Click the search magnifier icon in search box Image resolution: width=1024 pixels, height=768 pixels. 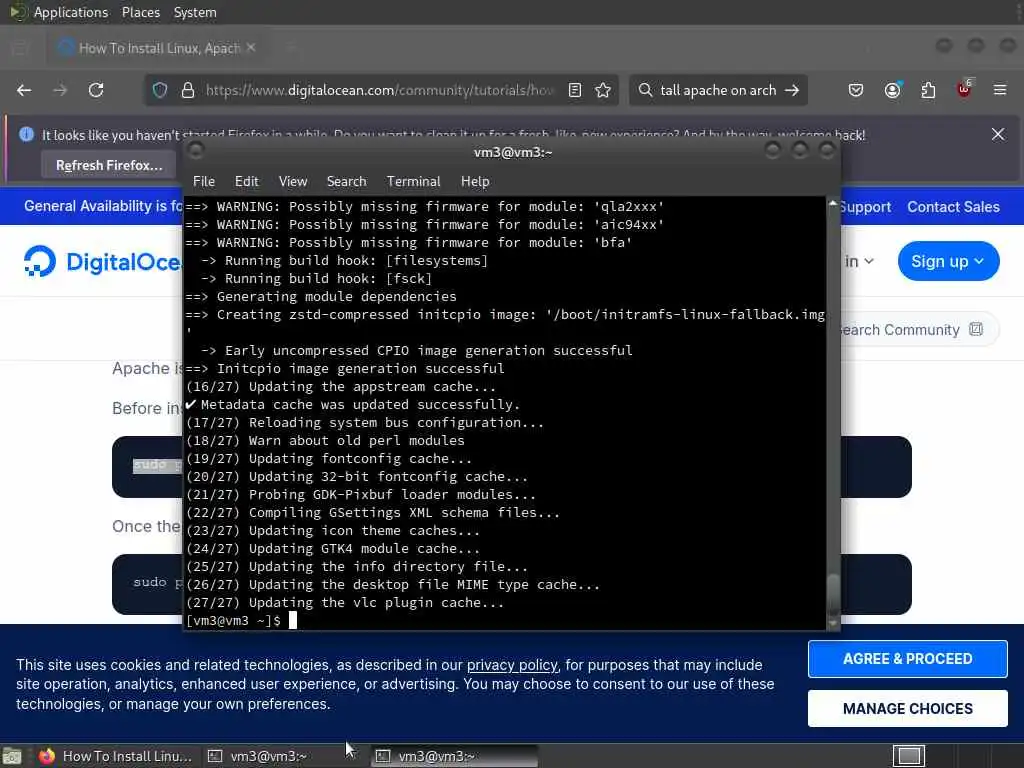(x=645, y=89)
